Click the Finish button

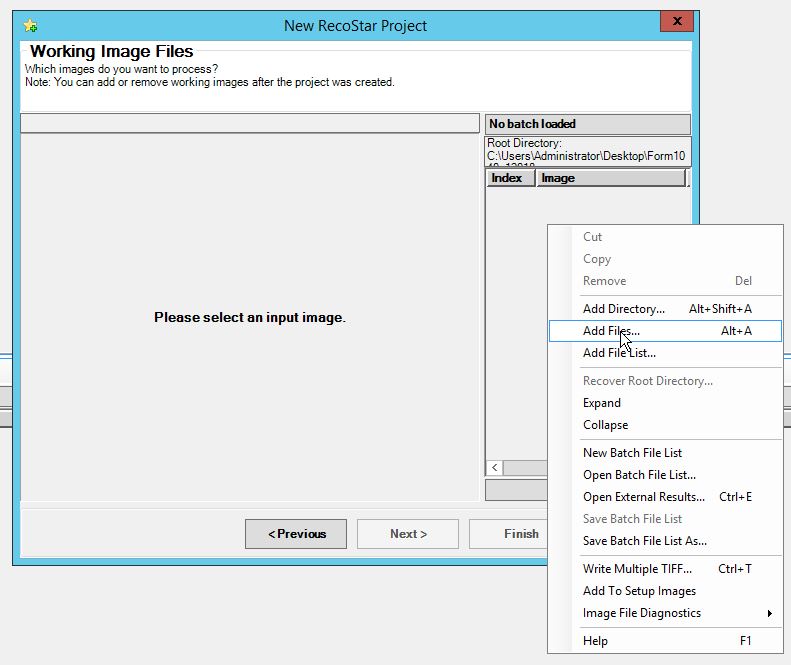click(x=508, y=534)
